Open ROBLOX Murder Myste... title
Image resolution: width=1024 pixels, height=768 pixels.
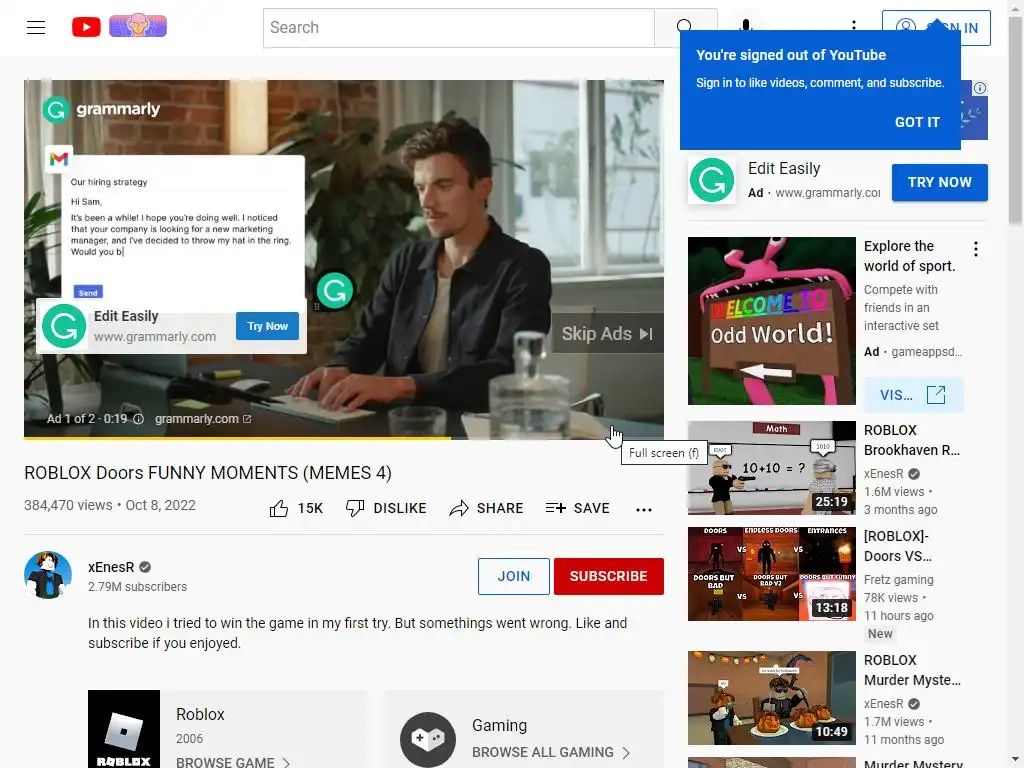(x=912, y=670)
